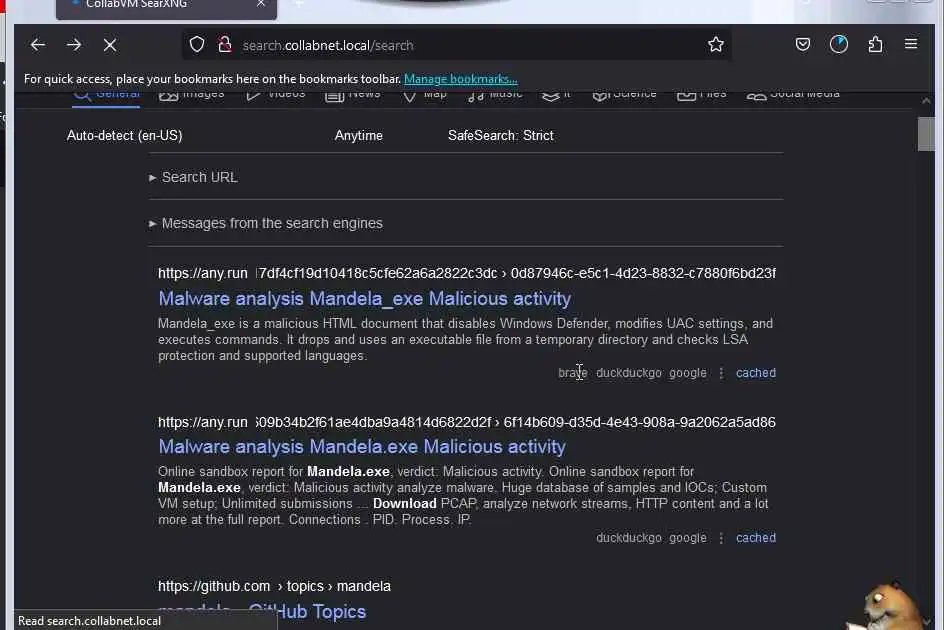Viewport: 944px width, 630px height.
Task: Click the 'Read search.collabnet.local' status text
Action: [x=89, y=621]
